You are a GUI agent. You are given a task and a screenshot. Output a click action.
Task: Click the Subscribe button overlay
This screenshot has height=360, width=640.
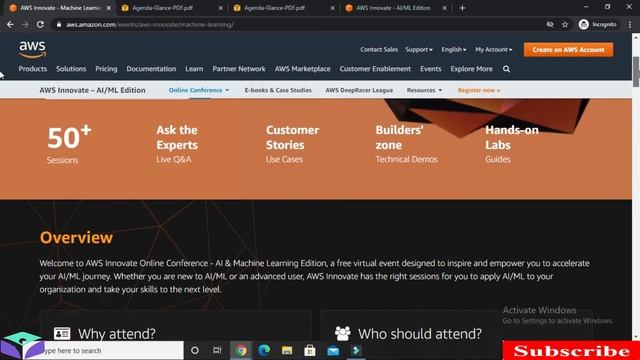[x=571, y=351]
